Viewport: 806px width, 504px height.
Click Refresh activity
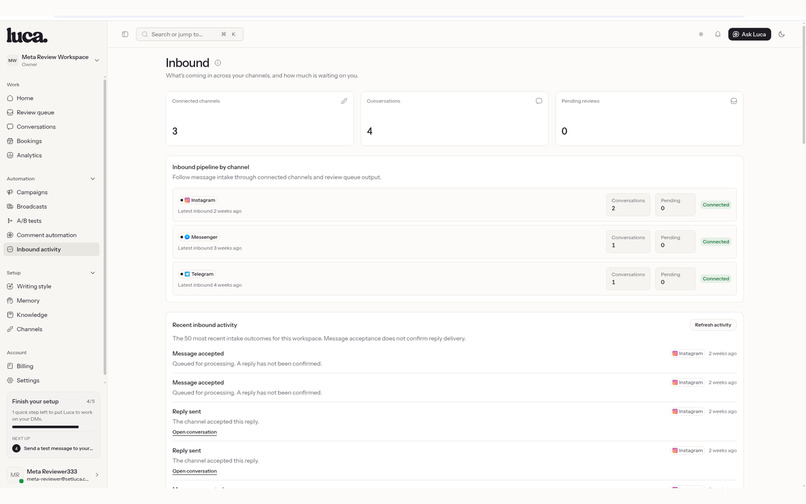[x=712, y=325]
